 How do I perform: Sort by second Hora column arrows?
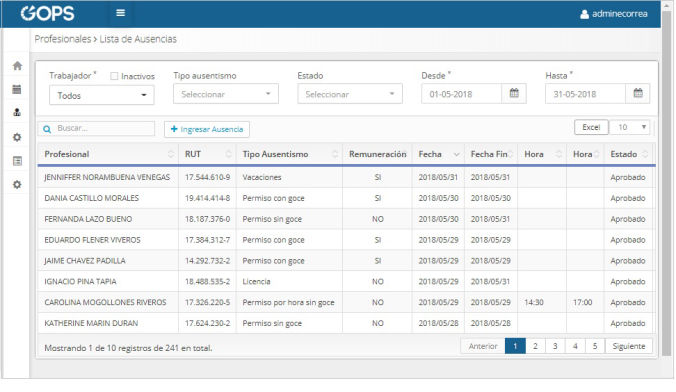click(x=597, y=154)
